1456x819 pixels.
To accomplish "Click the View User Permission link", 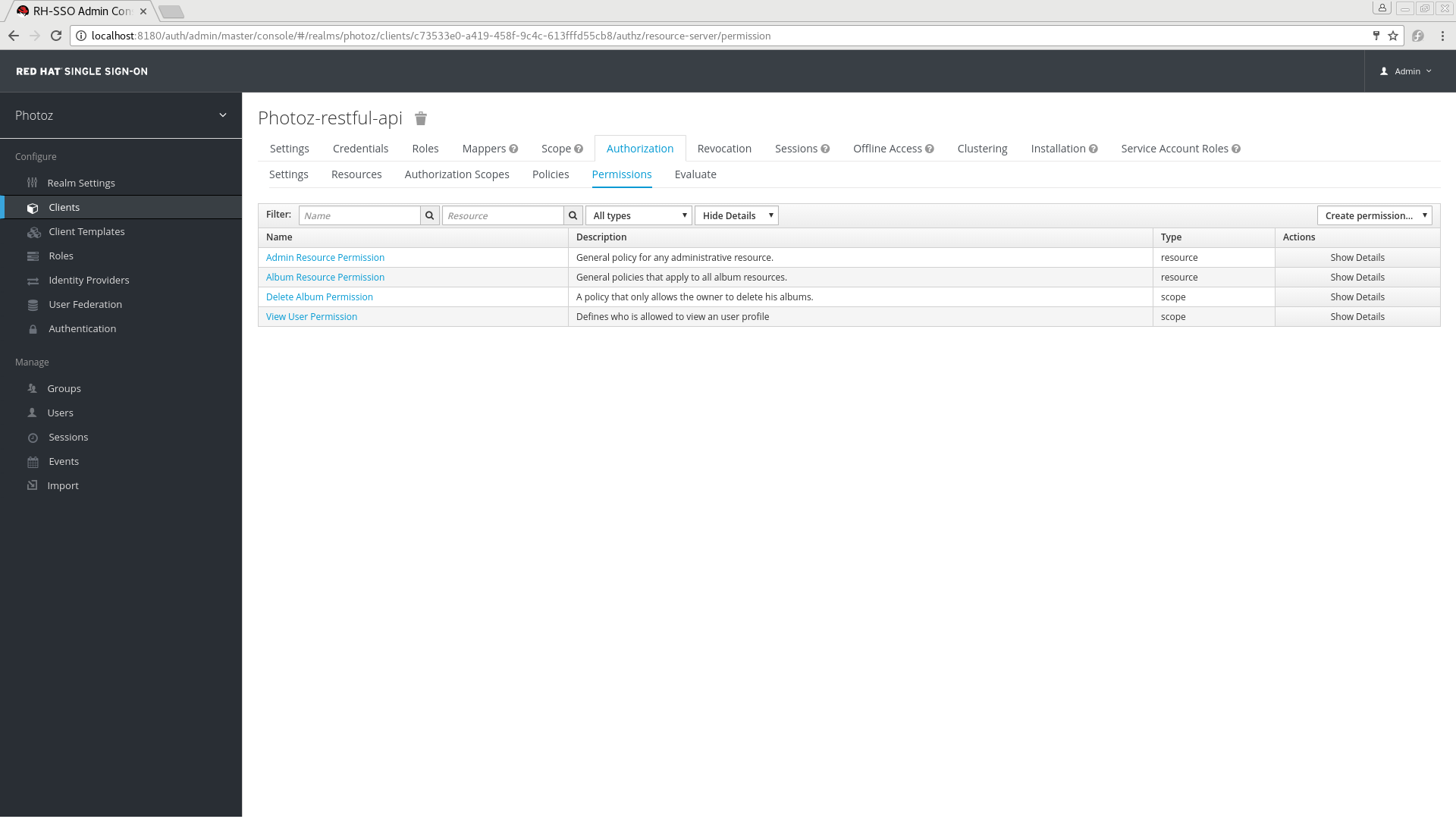I will tap(312, 316).
